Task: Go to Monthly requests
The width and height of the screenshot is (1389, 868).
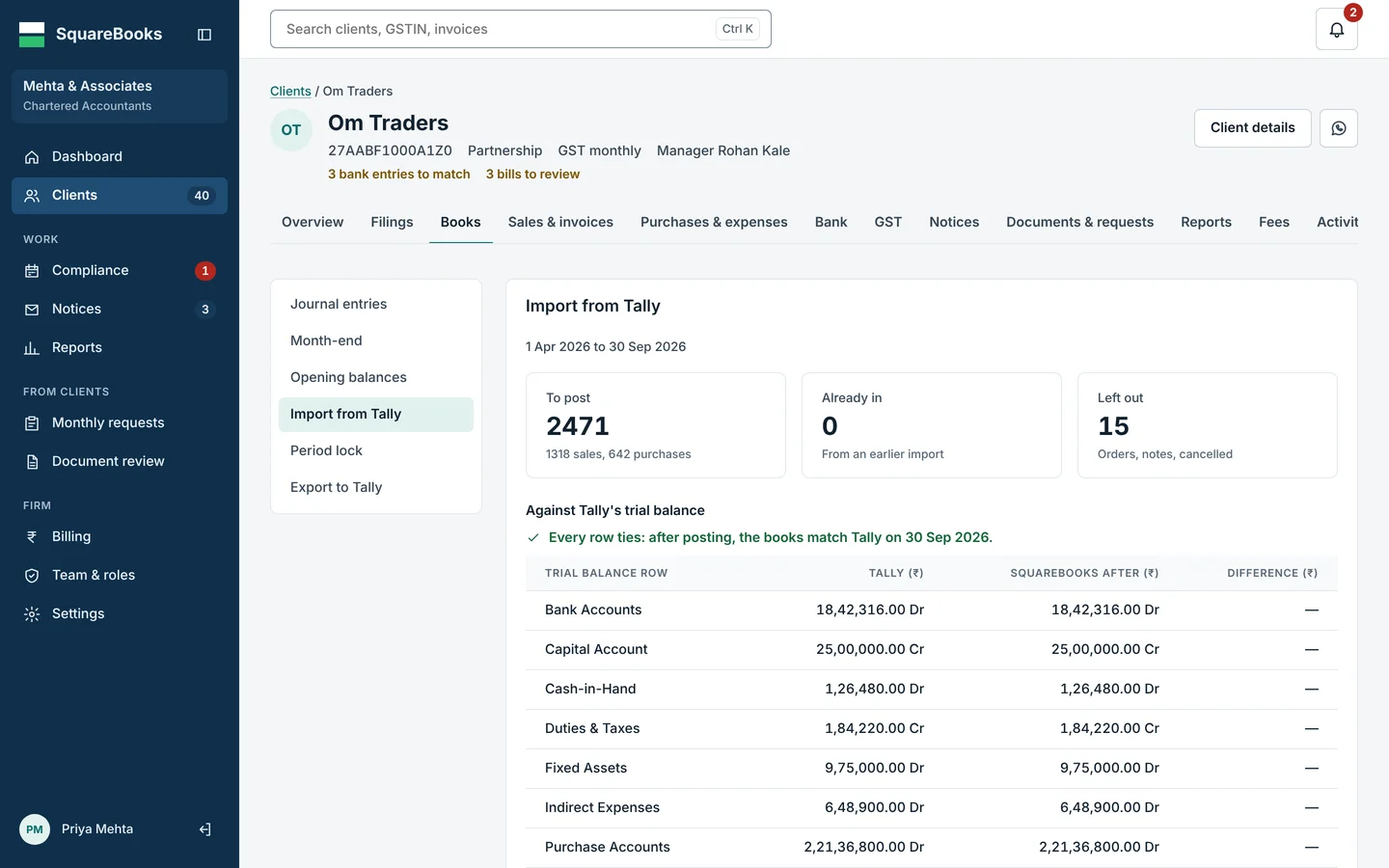Action: coord(120,422)
